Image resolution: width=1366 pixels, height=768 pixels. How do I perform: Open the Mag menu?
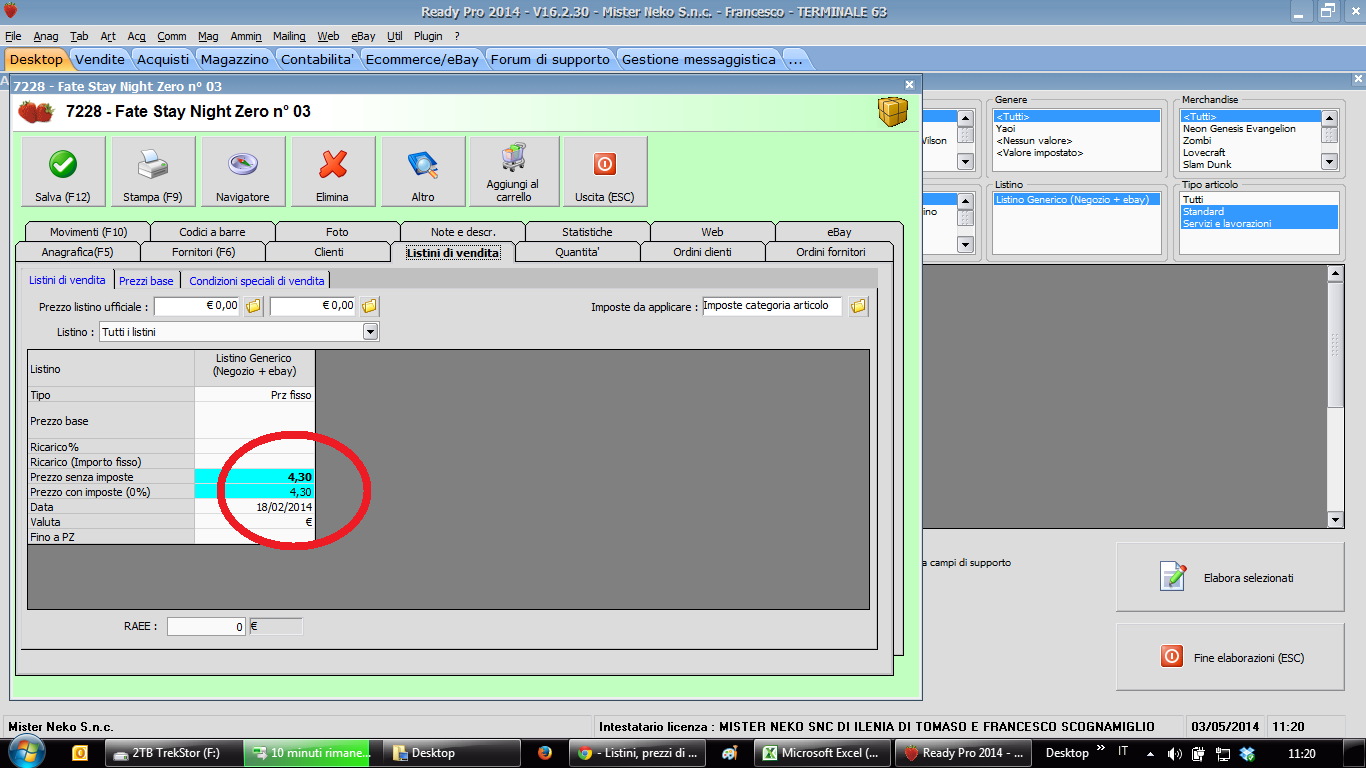(x=208, y=36)
